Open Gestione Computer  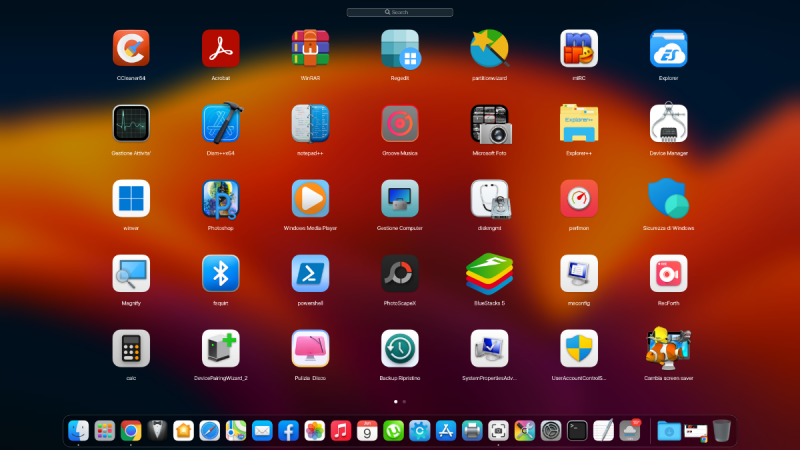pyautogui.click(x=400, y=198)
